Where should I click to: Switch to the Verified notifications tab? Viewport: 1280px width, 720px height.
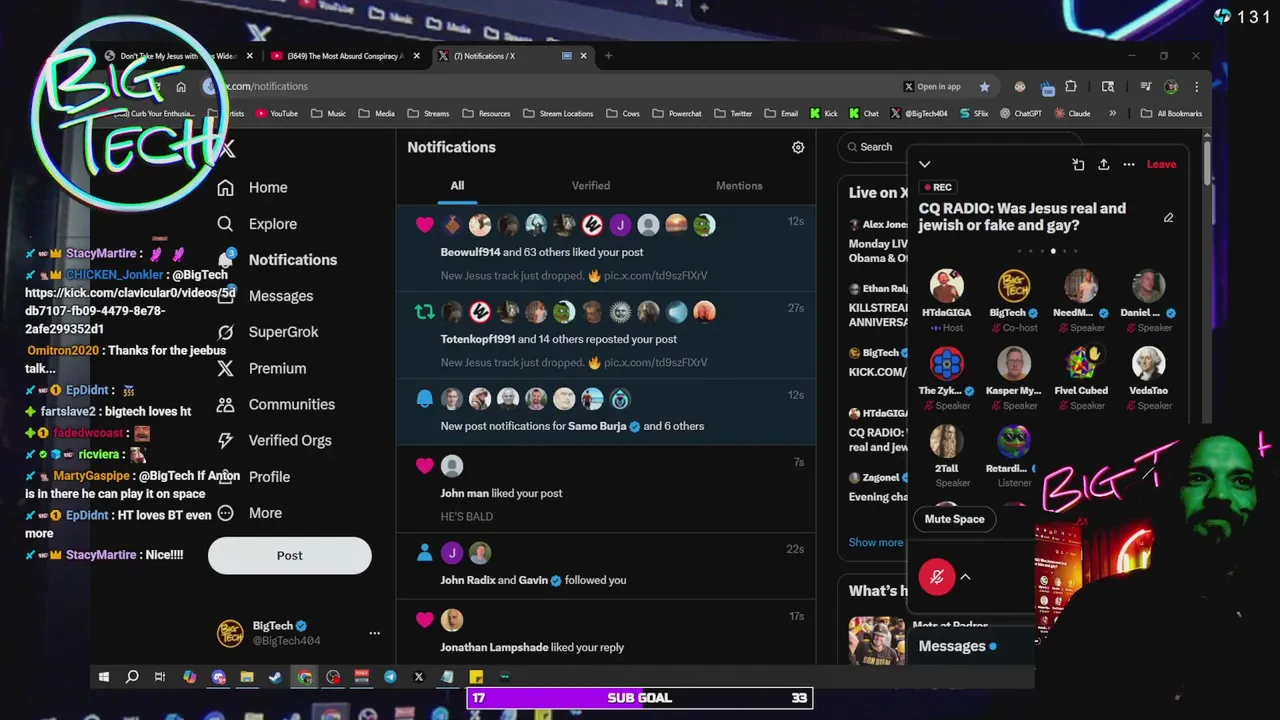coord(591,186)
